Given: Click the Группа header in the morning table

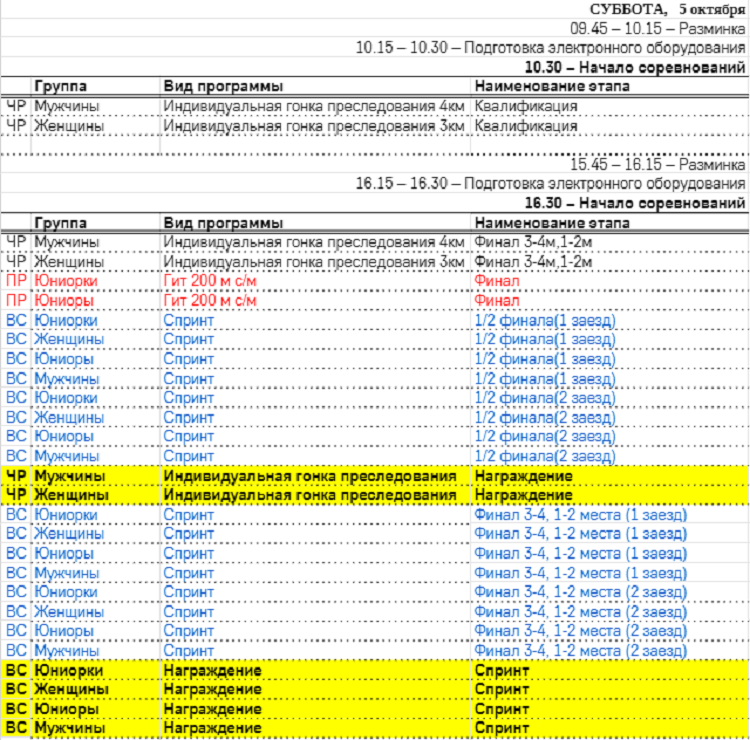Looking at the screenshot, I should [60, 86].
